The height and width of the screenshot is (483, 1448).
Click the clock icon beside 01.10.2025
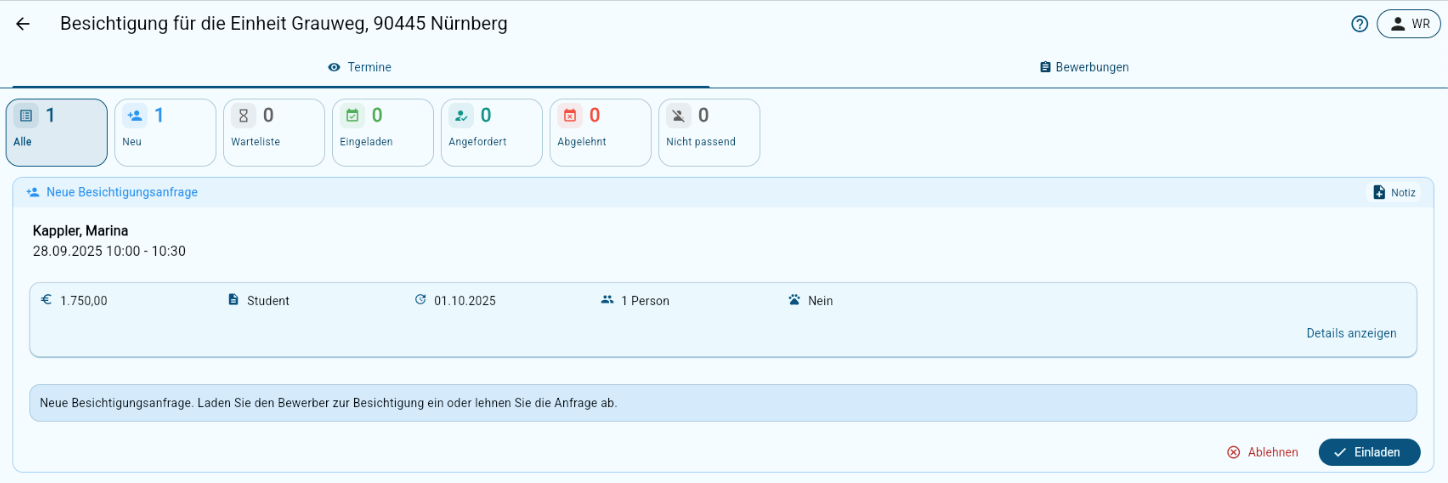tap(420, 299)
